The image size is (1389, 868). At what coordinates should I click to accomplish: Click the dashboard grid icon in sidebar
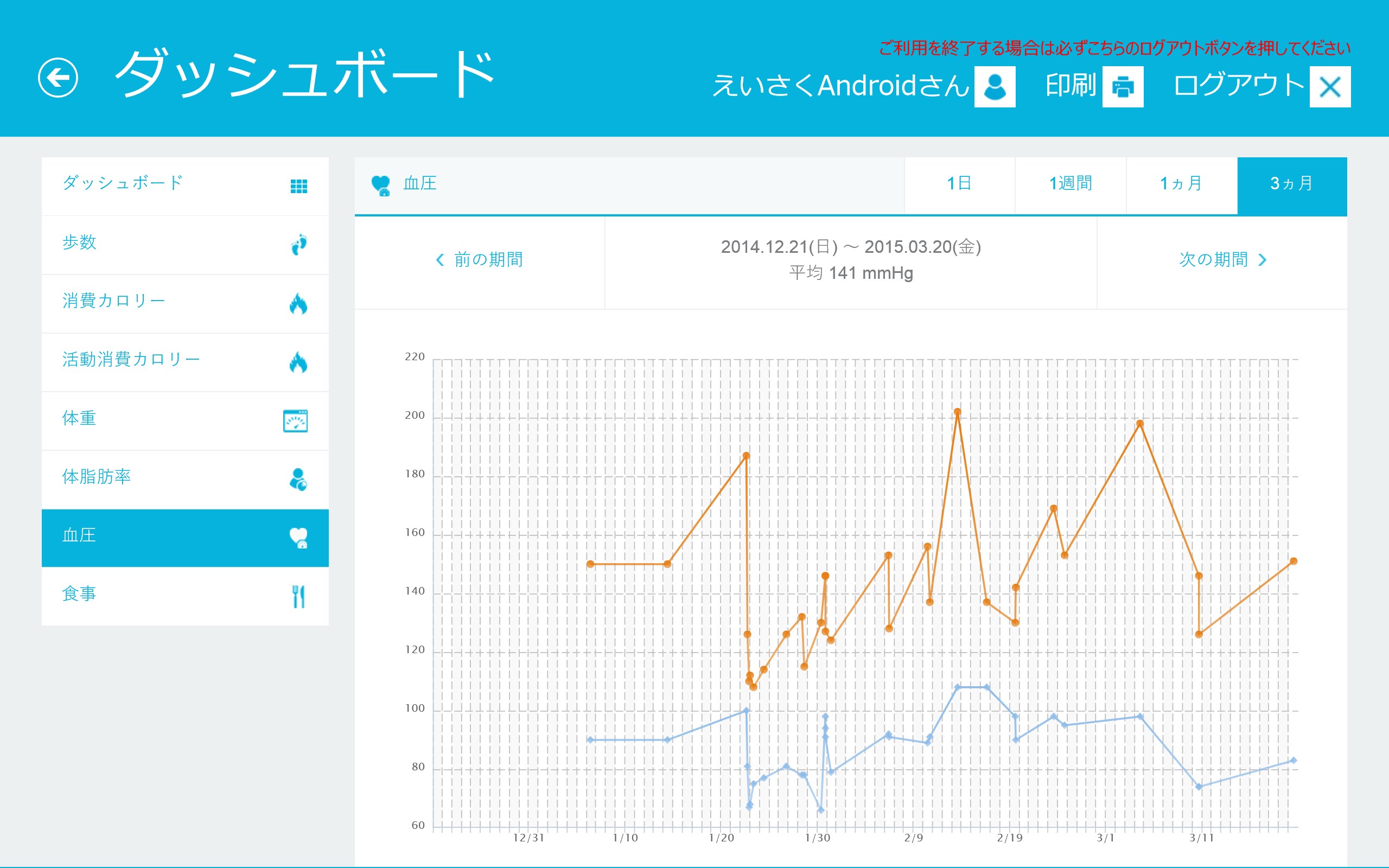coord(298,186)
